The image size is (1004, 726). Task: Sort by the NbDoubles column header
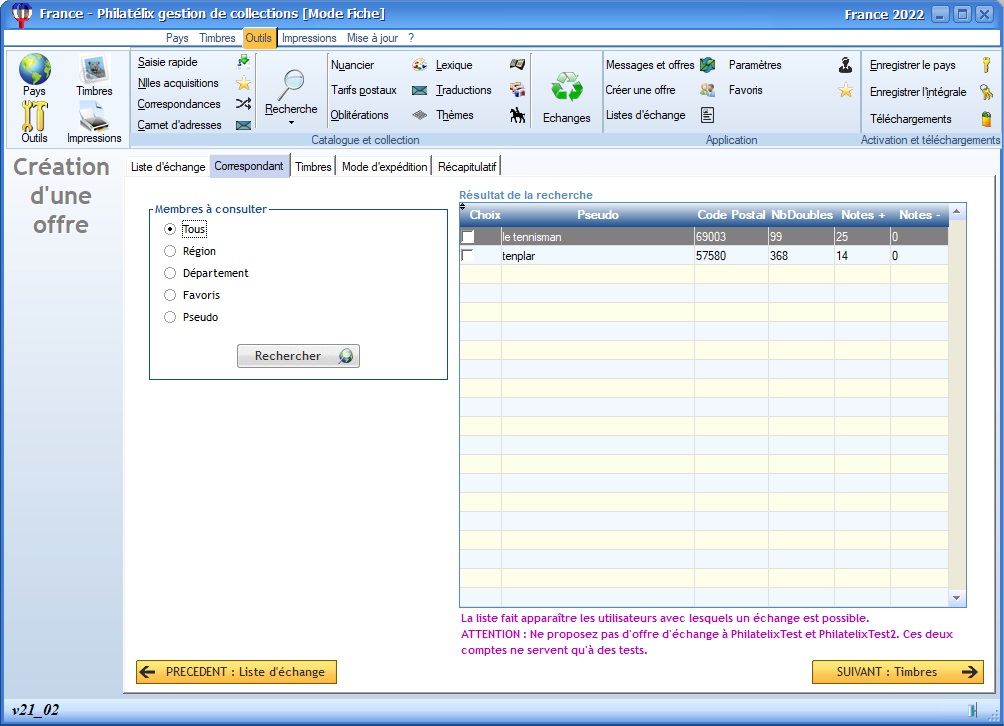[802, 215]
